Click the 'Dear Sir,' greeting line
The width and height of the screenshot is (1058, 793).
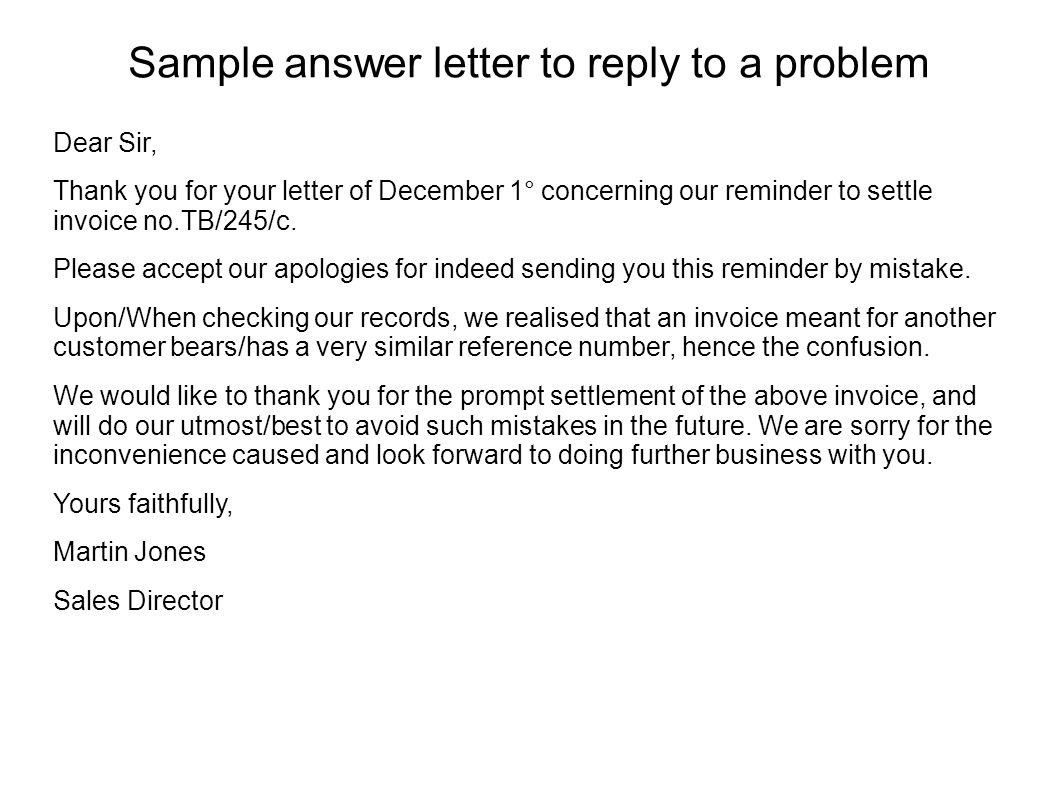tap(105, 143)
